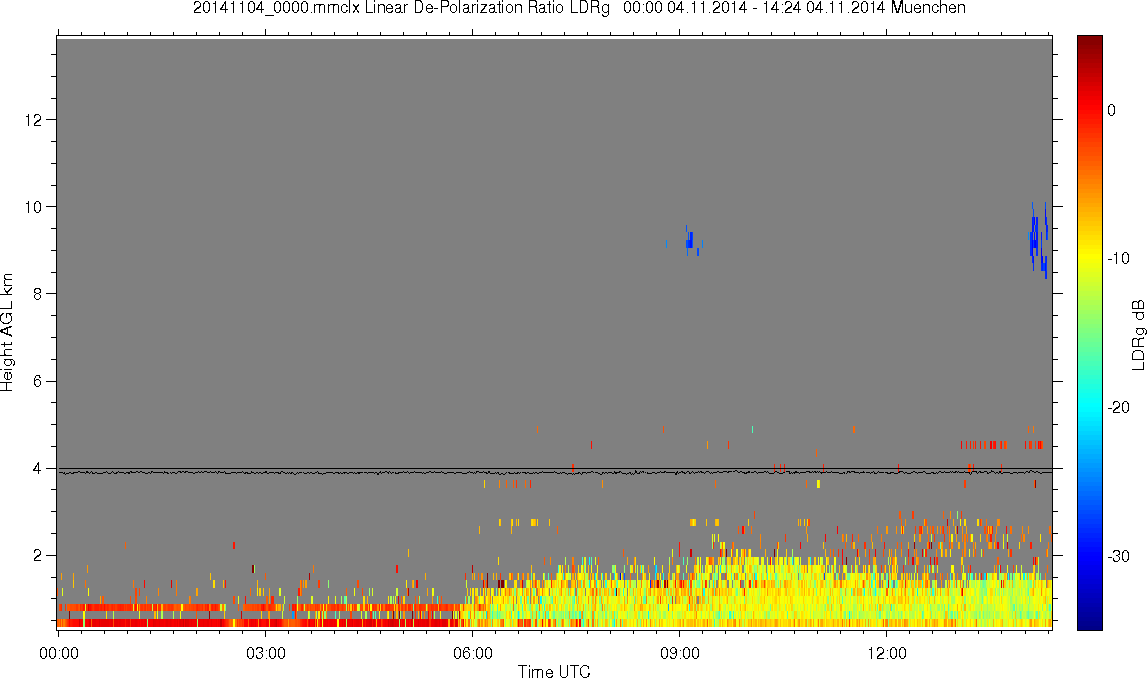
Task: Click the red band at plot bottom before 06:00
Action: (260, 622)
